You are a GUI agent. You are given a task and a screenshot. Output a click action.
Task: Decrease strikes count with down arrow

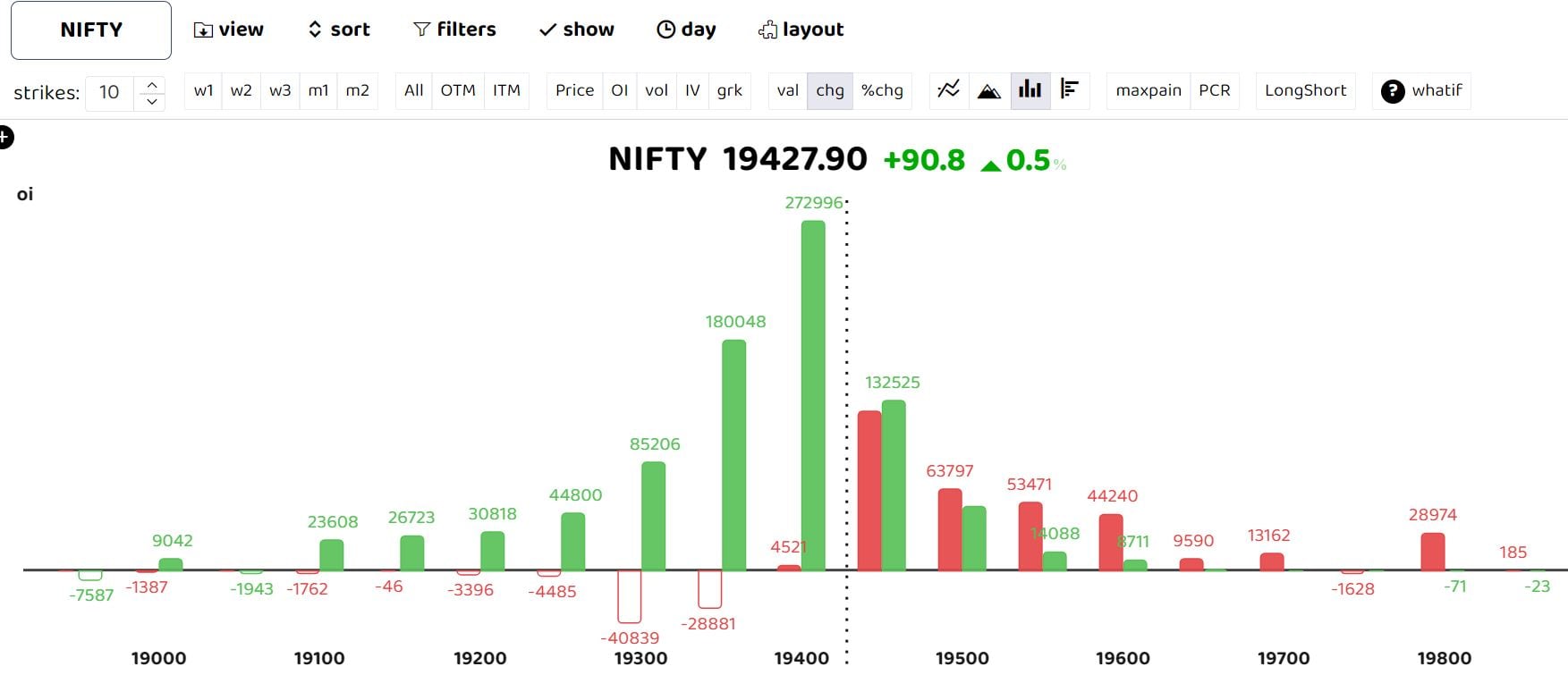152,101
